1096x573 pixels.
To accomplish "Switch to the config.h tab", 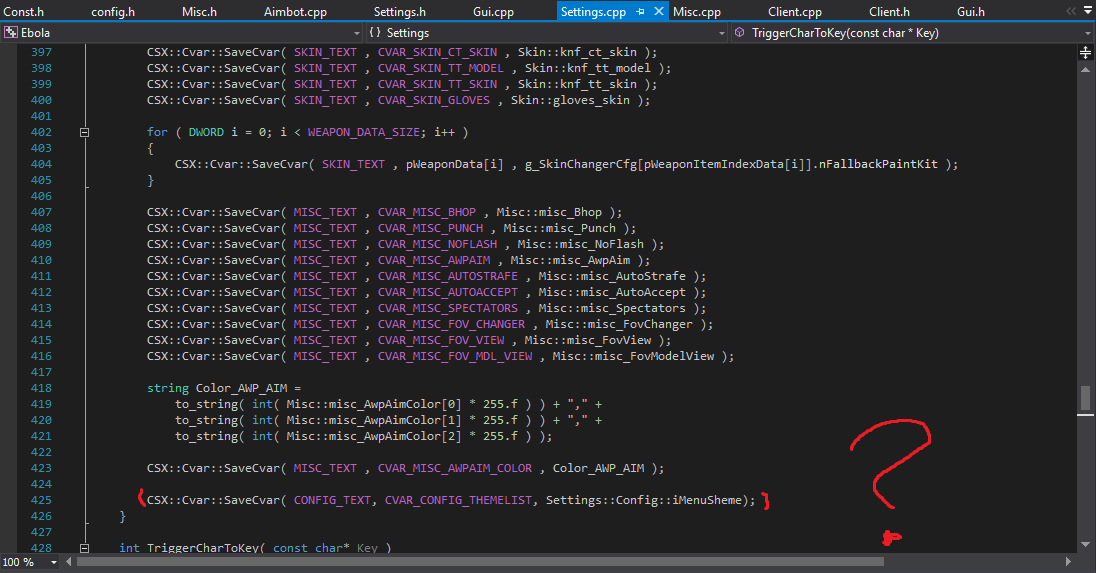I will click(x=113, y=12).
